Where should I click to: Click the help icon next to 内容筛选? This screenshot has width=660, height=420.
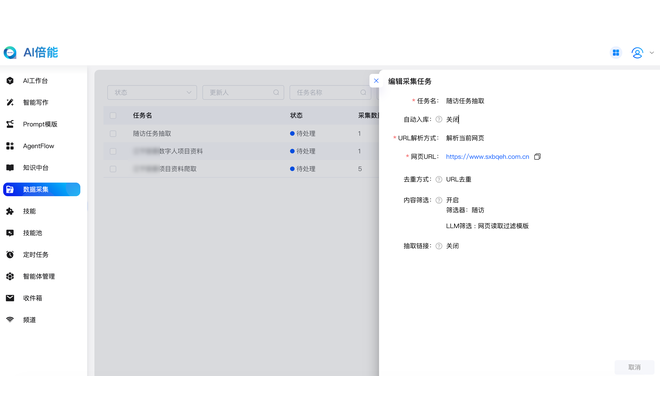pos(439,200)
